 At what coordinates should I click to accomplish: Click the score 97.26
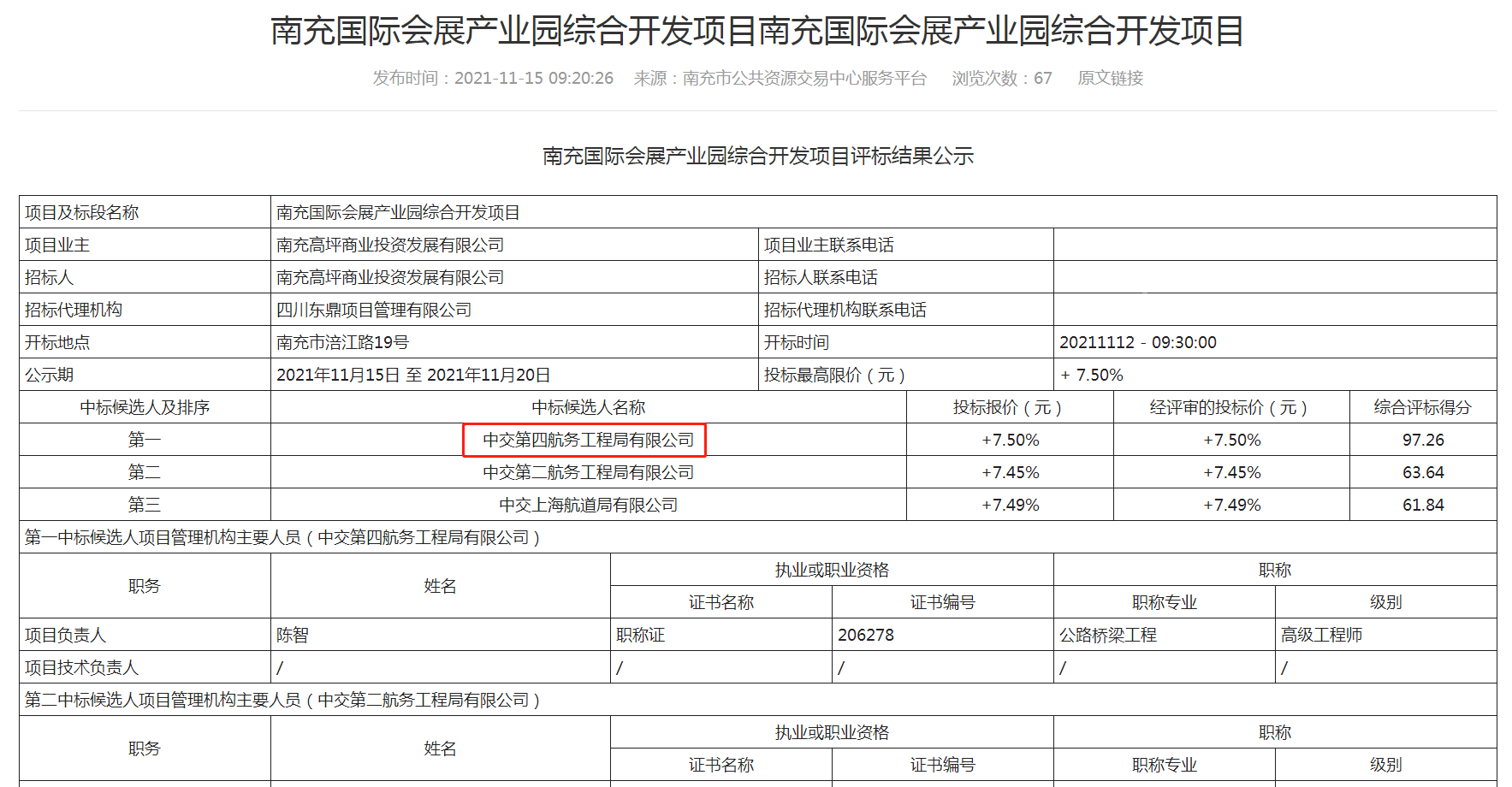1423,440
